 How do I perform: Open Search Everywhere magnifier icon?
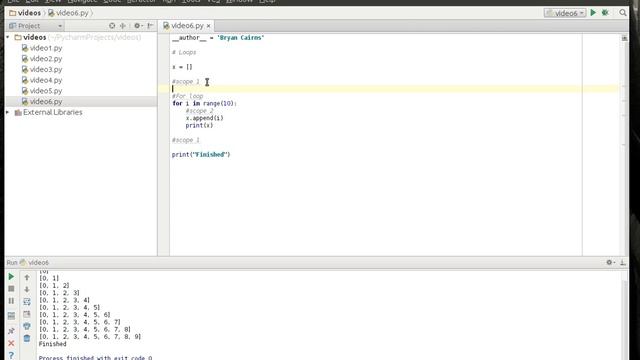tap(622, 13)
